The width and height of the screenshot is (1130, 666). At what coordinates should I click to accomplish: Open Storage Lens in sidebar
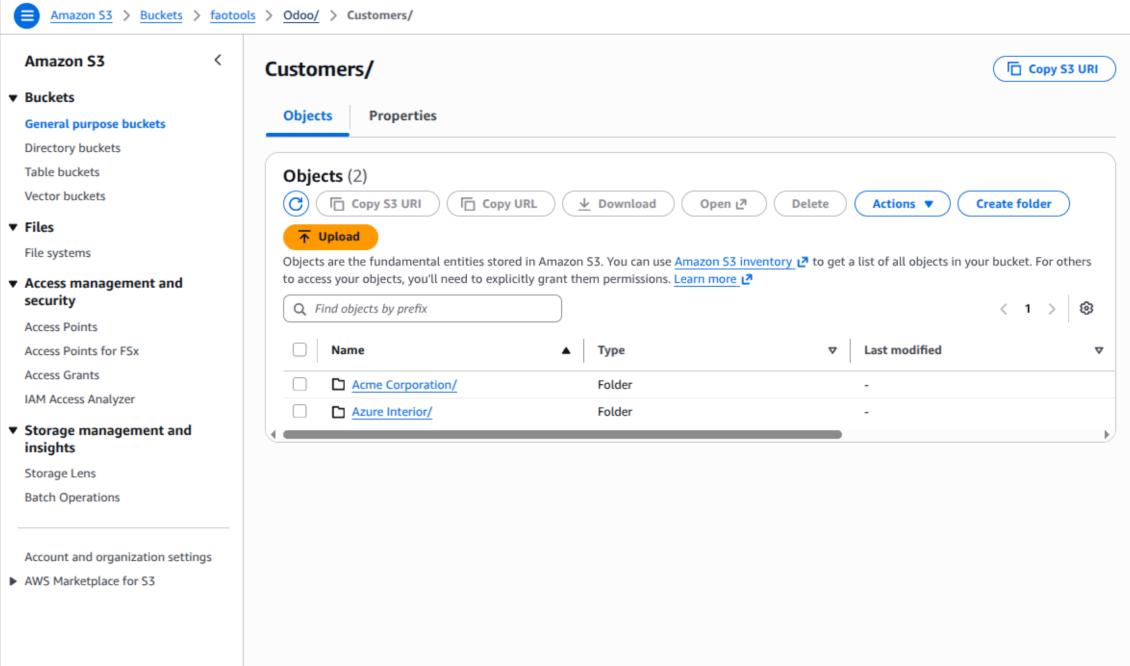tap(61, 474)
